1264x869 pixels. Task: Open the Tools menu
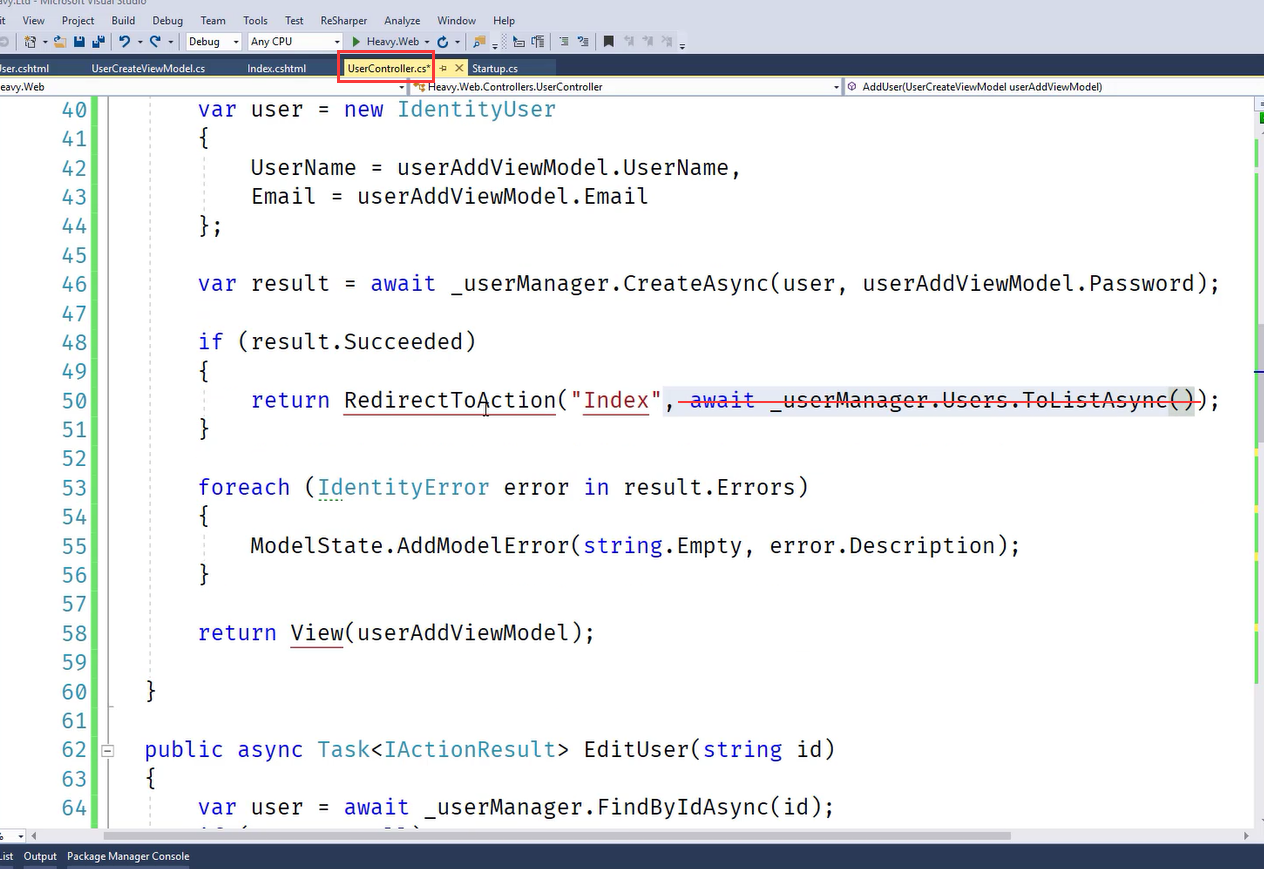click(x=255, y=20)
